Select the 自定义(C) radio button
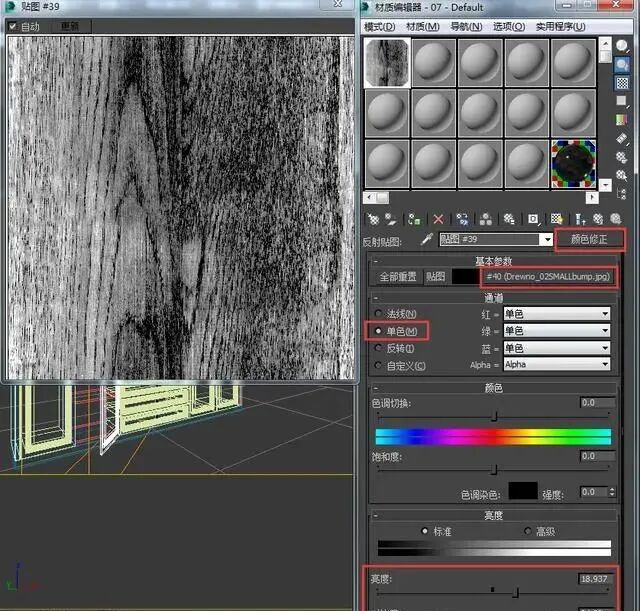Viewport: 640px width, 611px height. click(x=378, y=365)
